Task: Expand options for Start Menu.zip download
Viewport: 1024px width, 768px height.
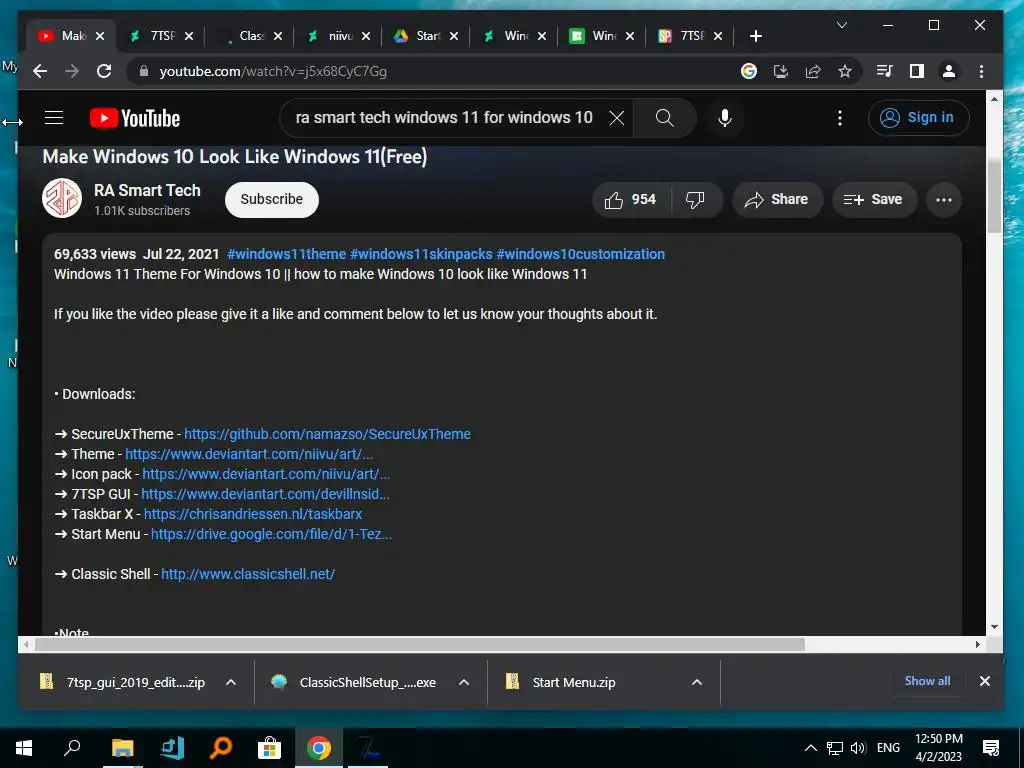Action: (697, 682)
